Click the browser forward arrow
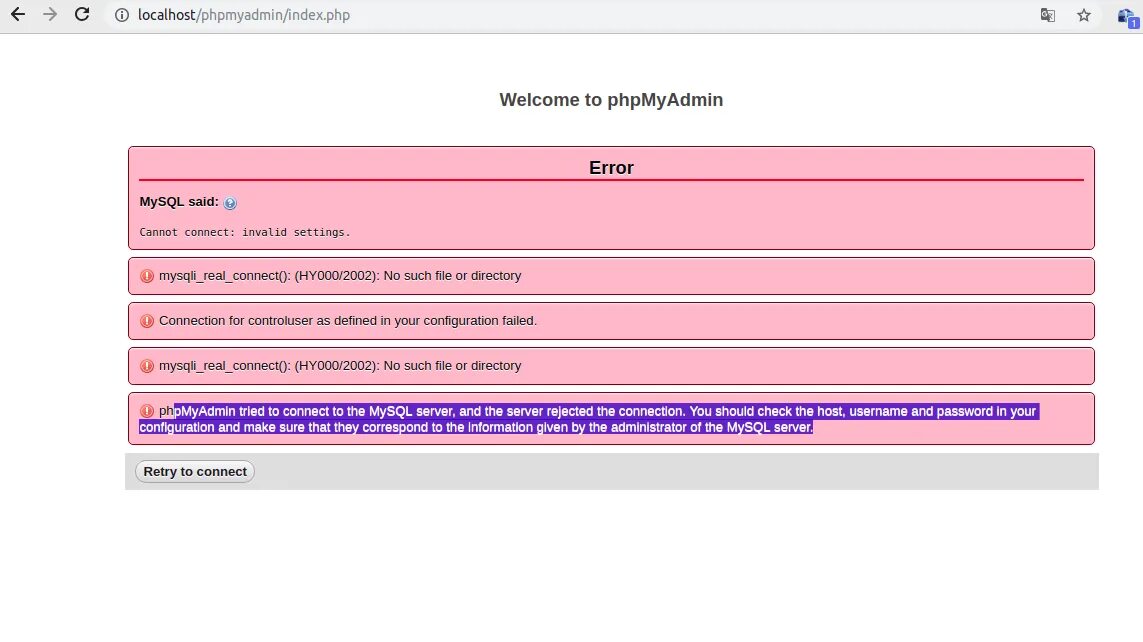 [50, 15]
